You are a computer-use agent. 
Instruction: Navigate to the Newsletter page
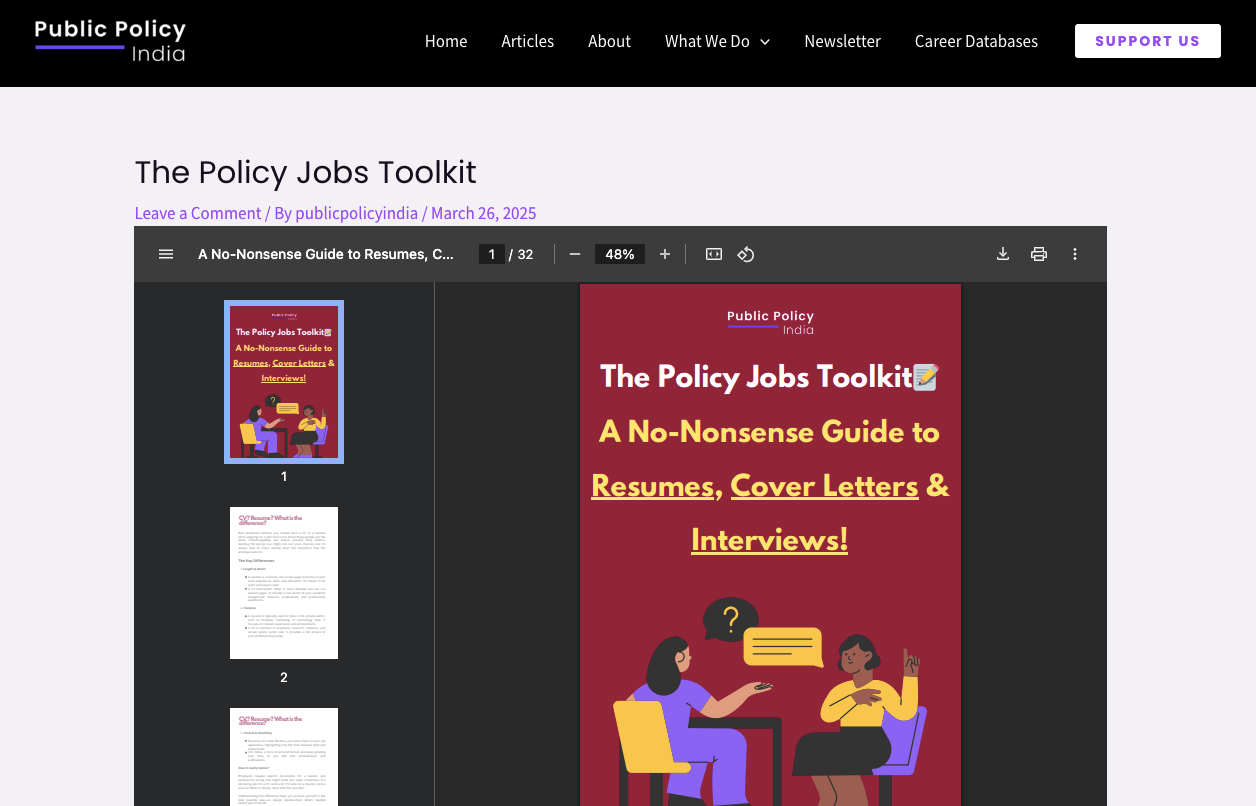click(842, 41)
